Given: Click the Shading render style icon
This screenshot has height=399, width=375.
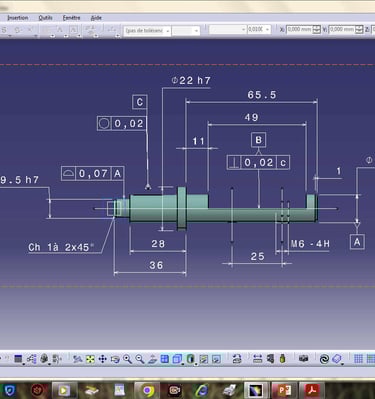Looking at the screenshot, I should pyautogui.click(x=190, y=359).
